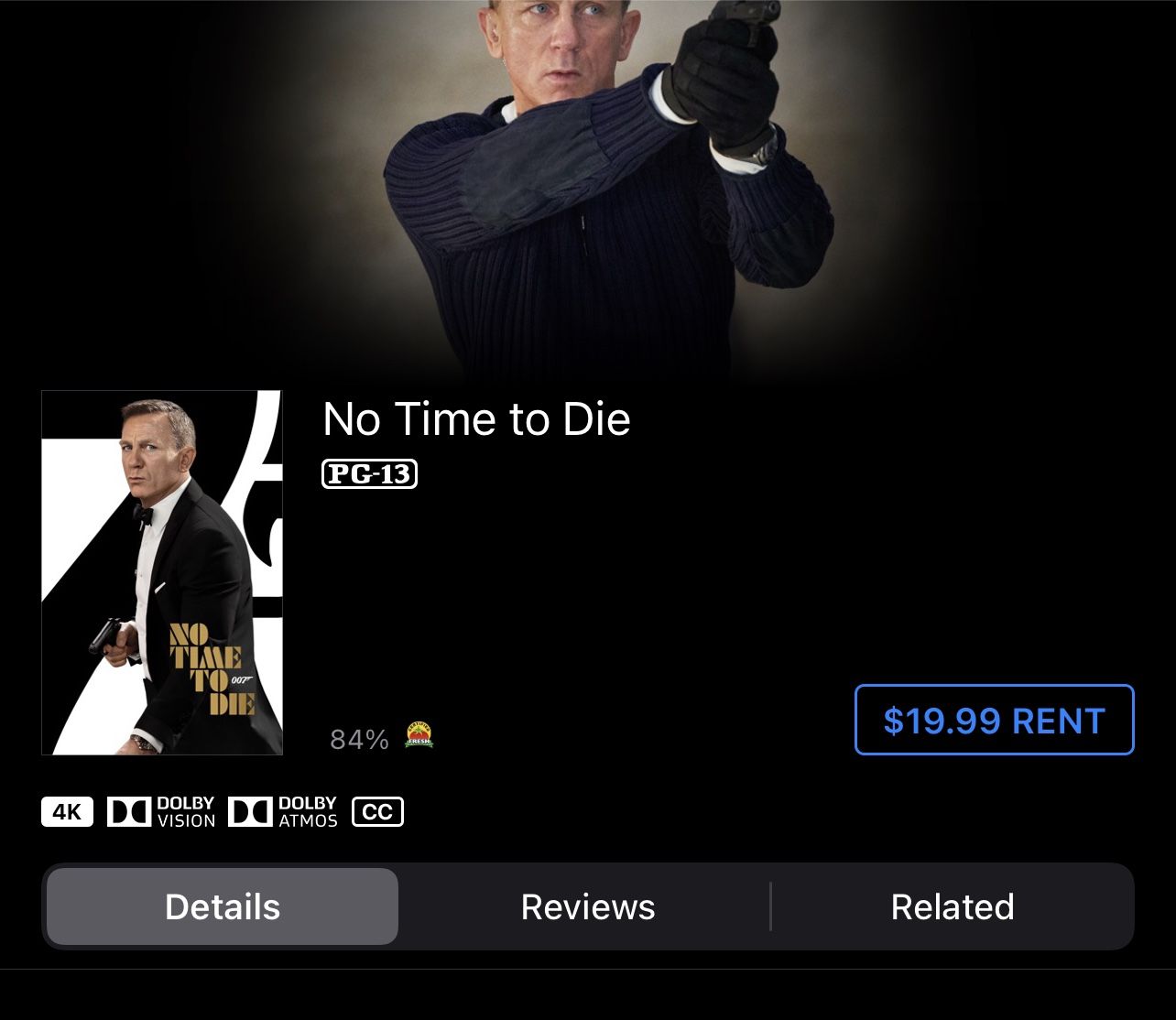Switch to the Details tab
1176x1020 pixels.
tap(223, 906)
